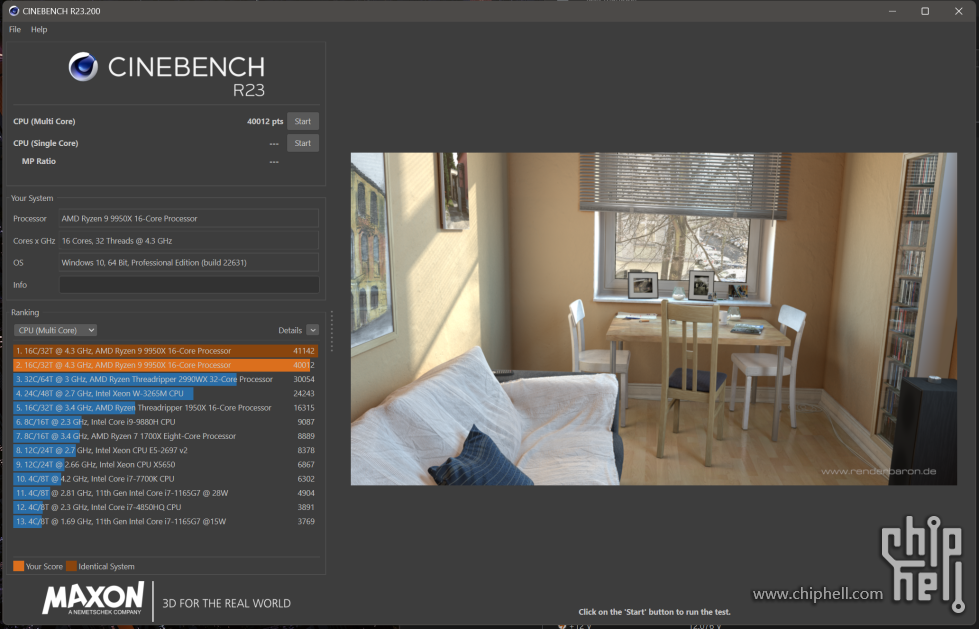979x629 pixels.
Task: Click the 40012 pts multi core score
Action: pos(265,121)
